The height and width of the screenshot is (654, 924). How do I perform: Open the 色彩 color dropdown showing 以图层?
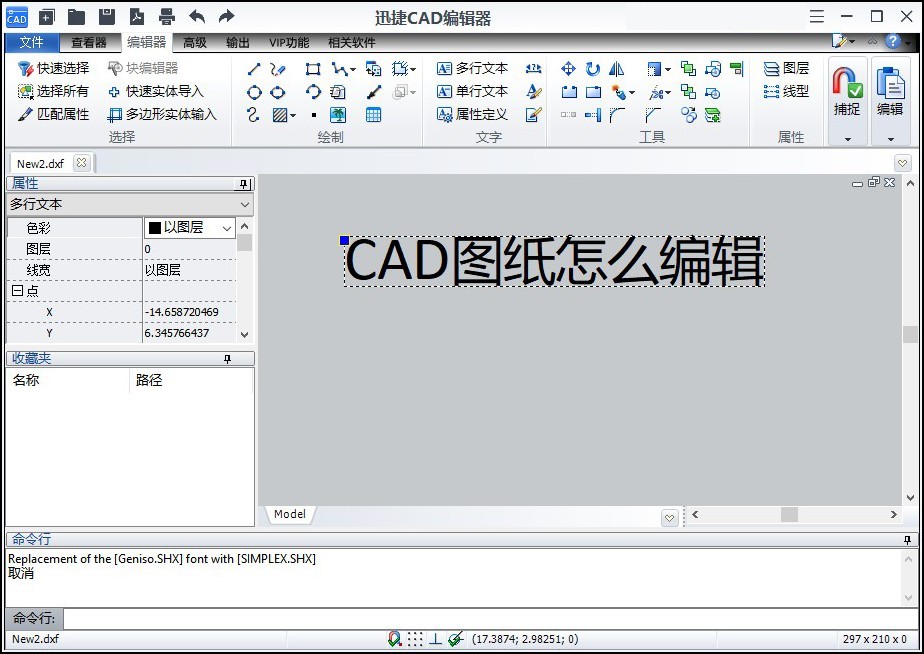pos(225,226)
